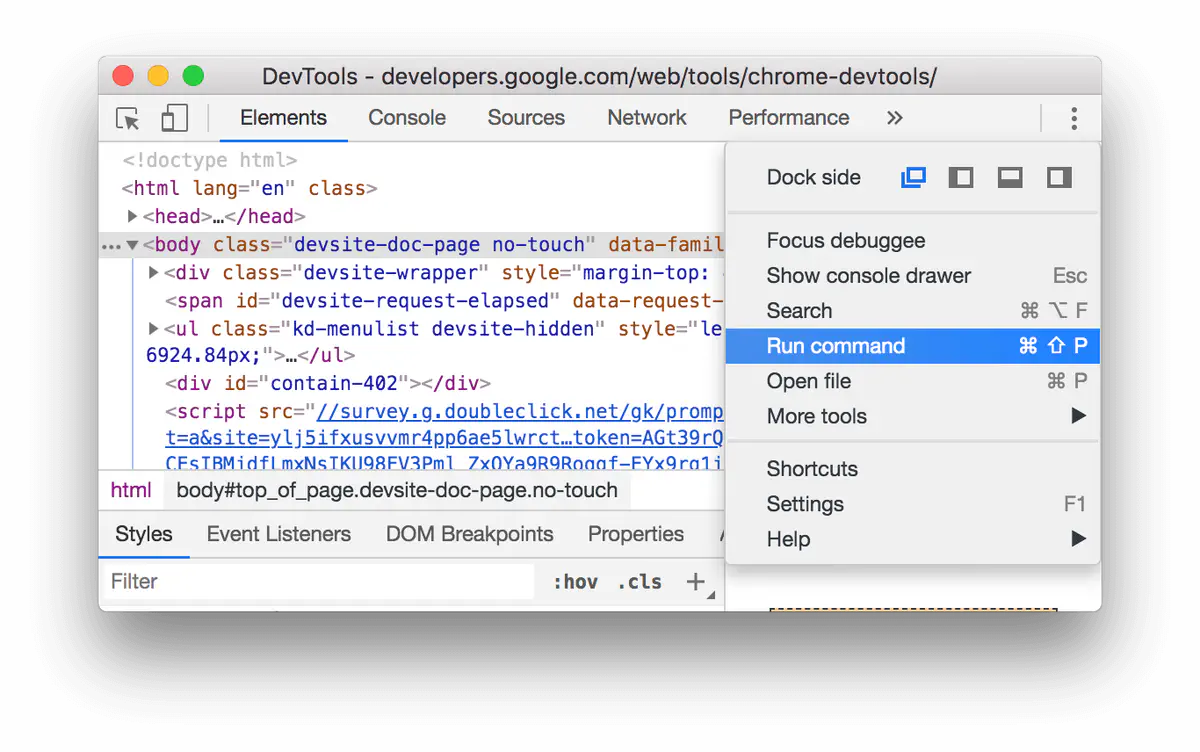This screenshot has width=1200, height=752.
Task: Focus the Filter styles input field
Action: (x=319, y=582)
